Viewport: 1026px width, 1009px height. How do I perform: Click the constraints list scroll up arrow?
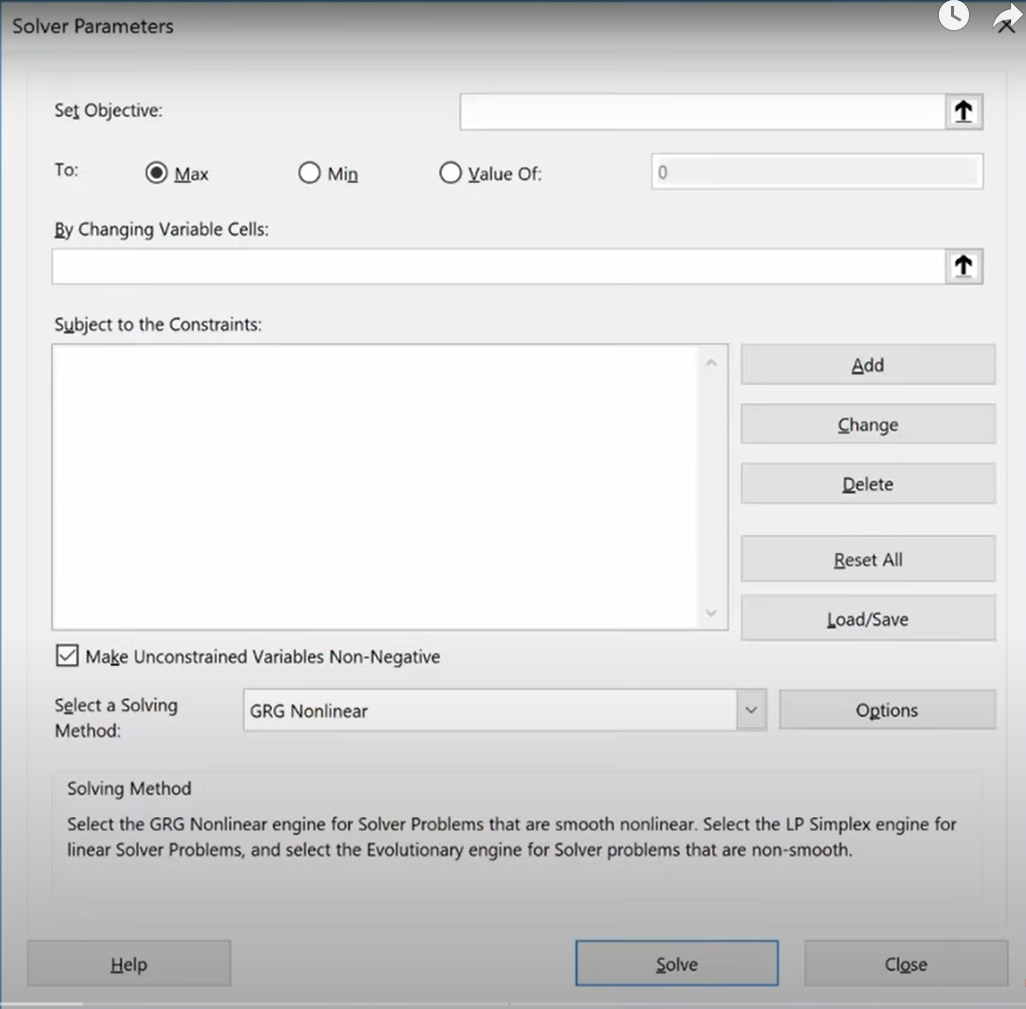pyautogui.click(x=711, y=363)
